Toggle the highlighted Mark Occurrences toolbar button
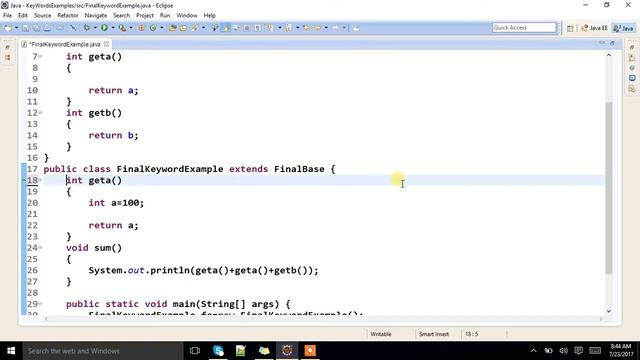This screenshot has height=360, width=640. click(x=226, y=28)
